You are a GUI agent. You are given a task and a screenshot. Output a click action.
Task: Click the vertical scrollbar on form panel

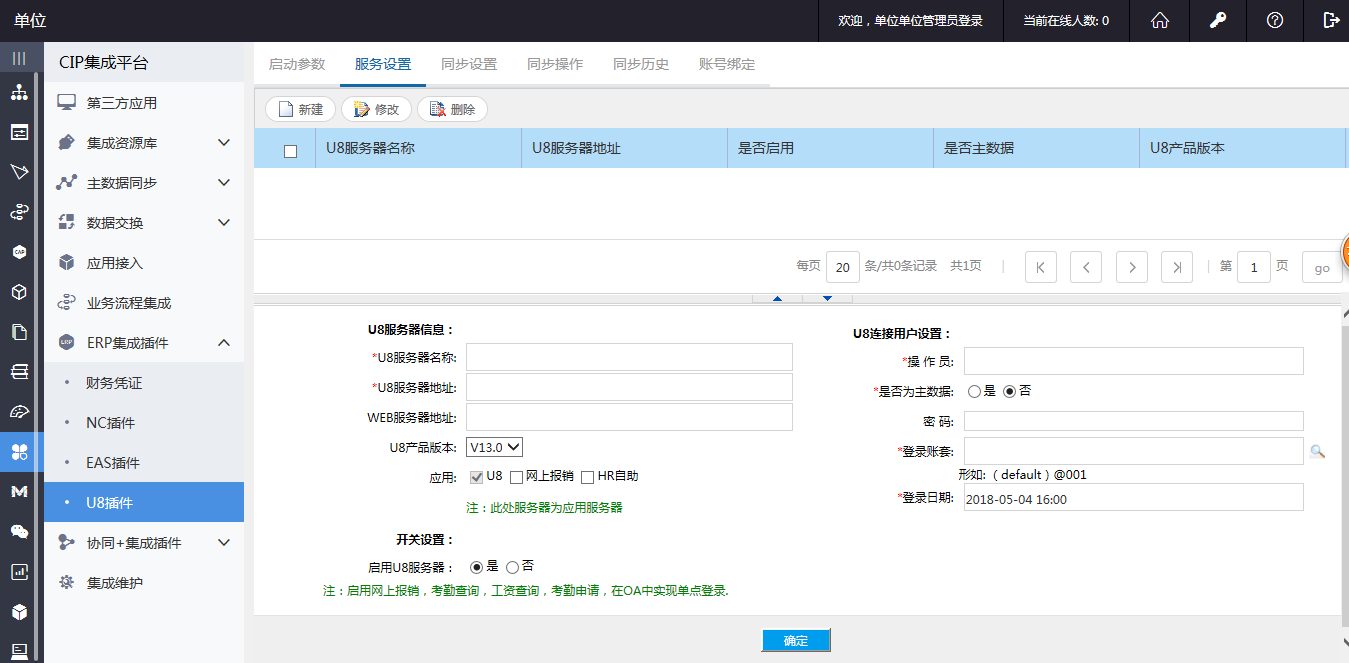(x=1342, y=470)
